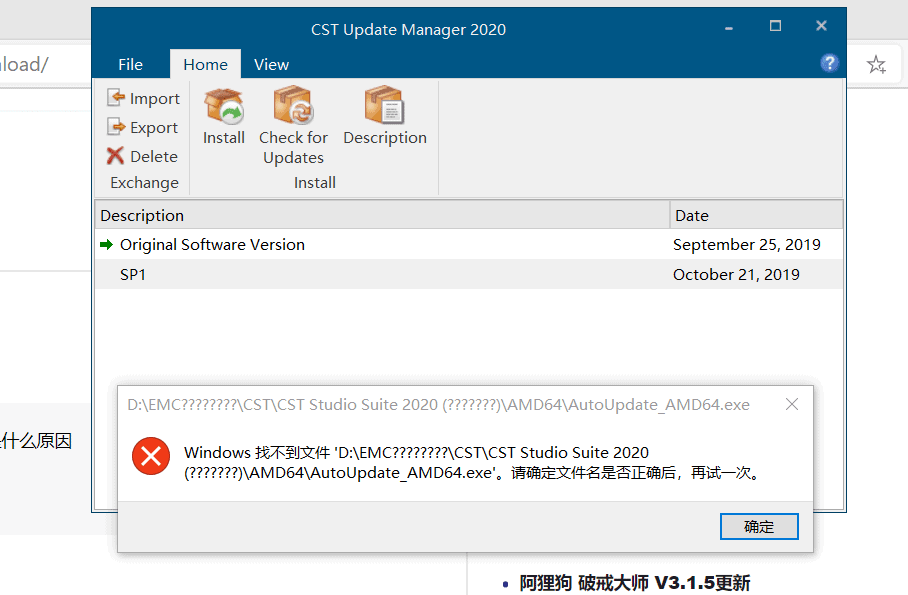Click the browser bookmark star icon
This screenshot has height=595, width=908.
(876, 64)
